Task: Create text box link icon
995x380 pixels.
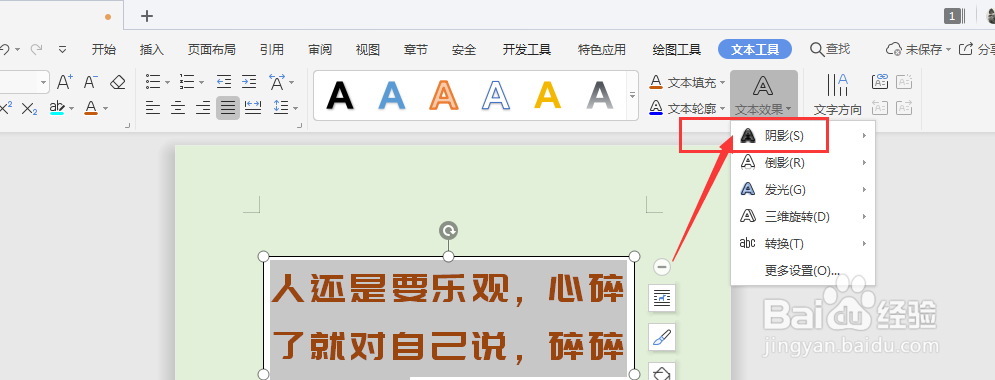Action: pyautogui.click(x=880, y=81)
